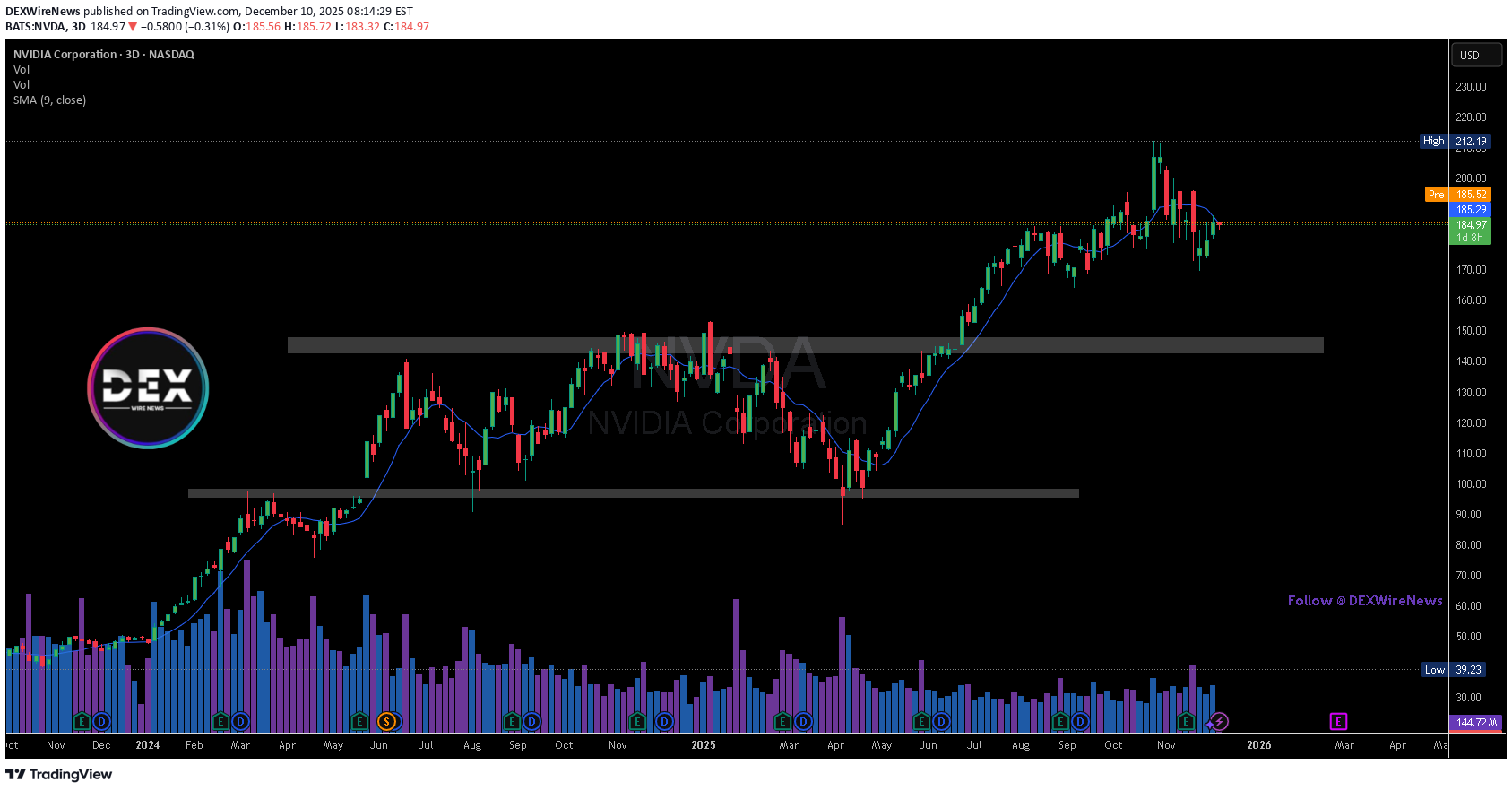Click the purple upcoming earnings E marker
Image resolution: width=1512 pixels, height=791 pixels.
tap(1338, 721)
